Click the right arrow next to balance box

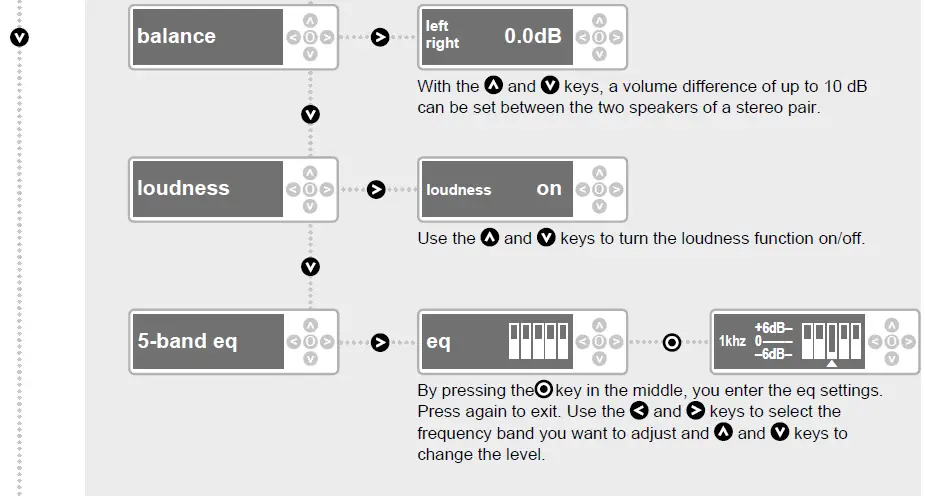coord(380,38)
